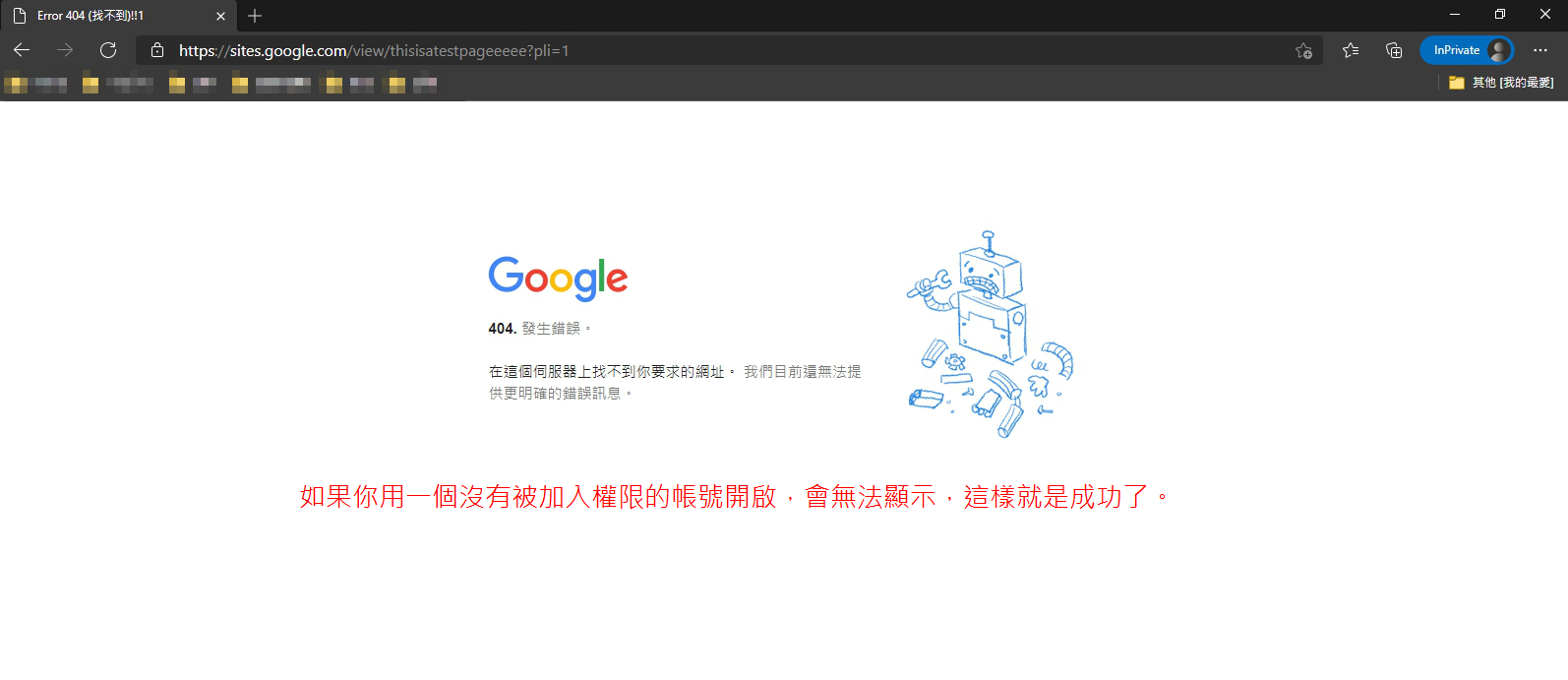Click the broken robot illustration
Image resolution: width=1568 pixels, height=680 pixels.
pos(990,335)
